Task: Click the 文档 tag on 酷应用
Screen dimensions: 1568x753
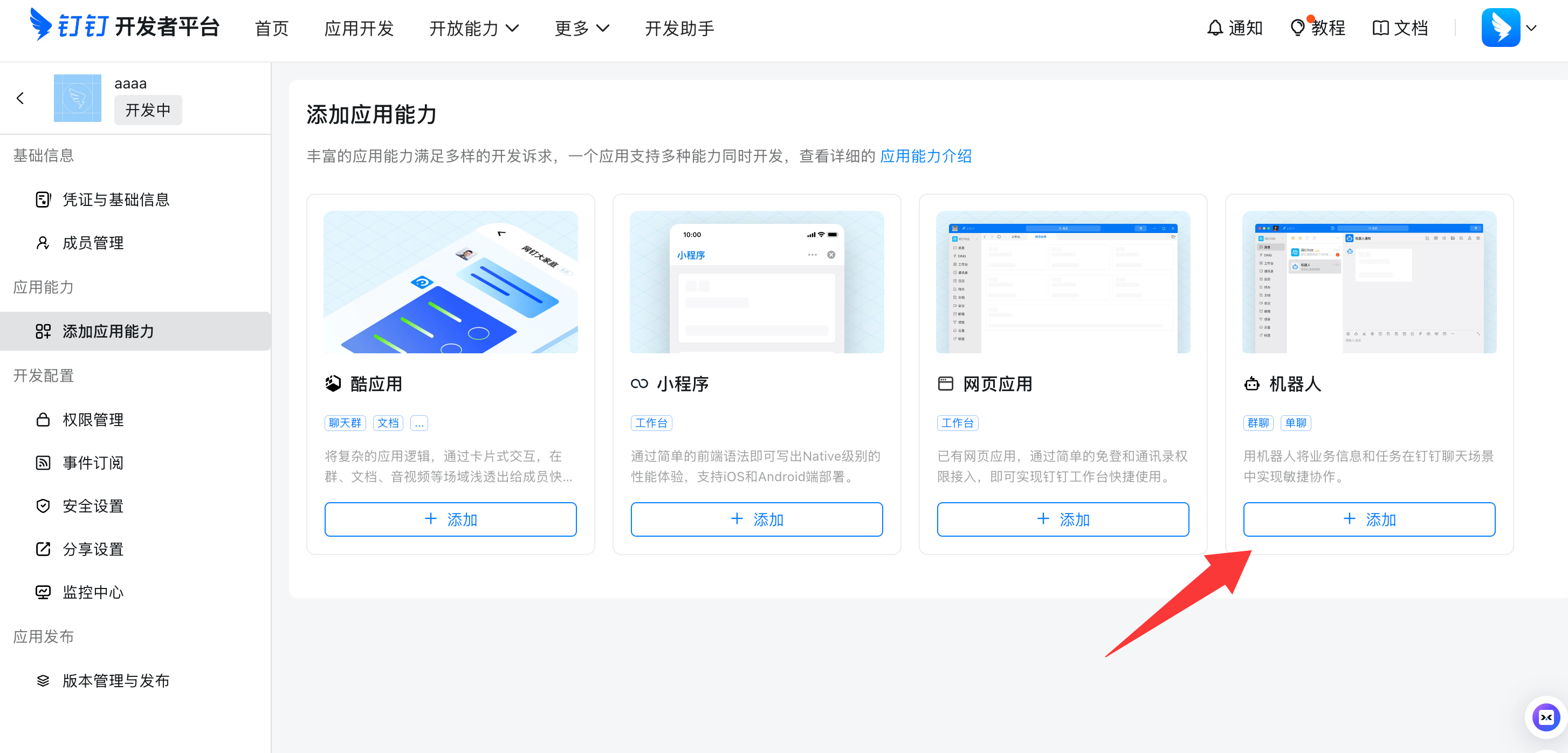Action: click(388, 422)
